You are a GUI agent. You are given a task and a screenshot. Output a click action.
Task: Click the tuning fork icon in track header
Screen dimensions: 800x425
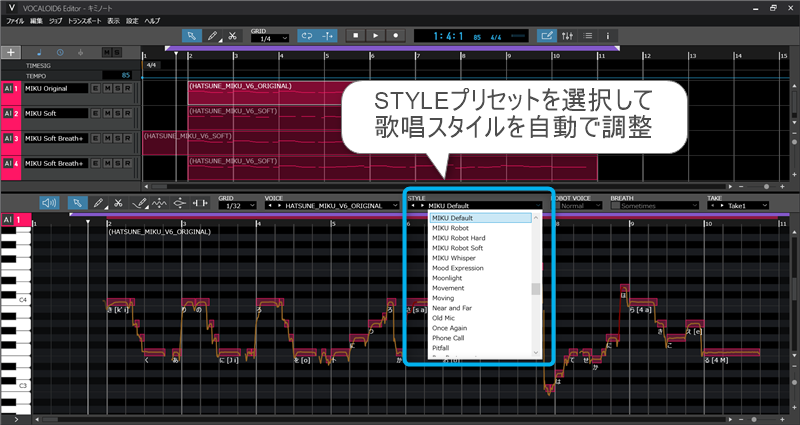click(80, 52)
